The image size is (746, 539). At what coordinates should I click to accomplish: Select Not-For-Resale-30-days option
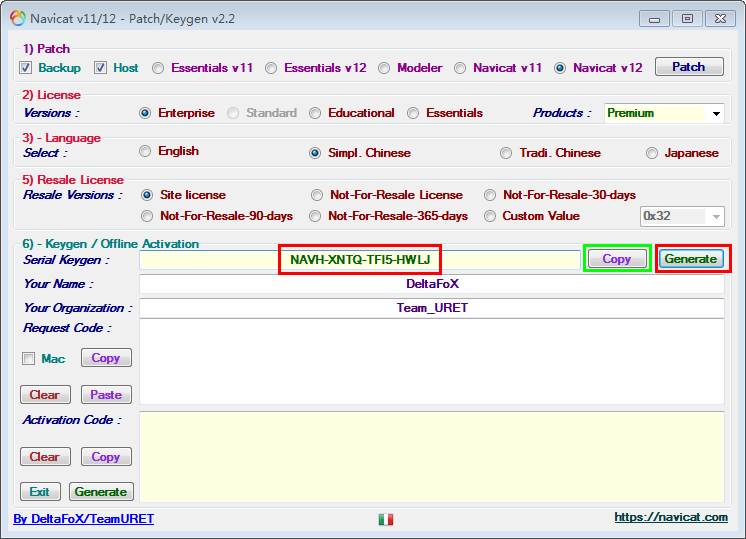(x=490, y=195)
